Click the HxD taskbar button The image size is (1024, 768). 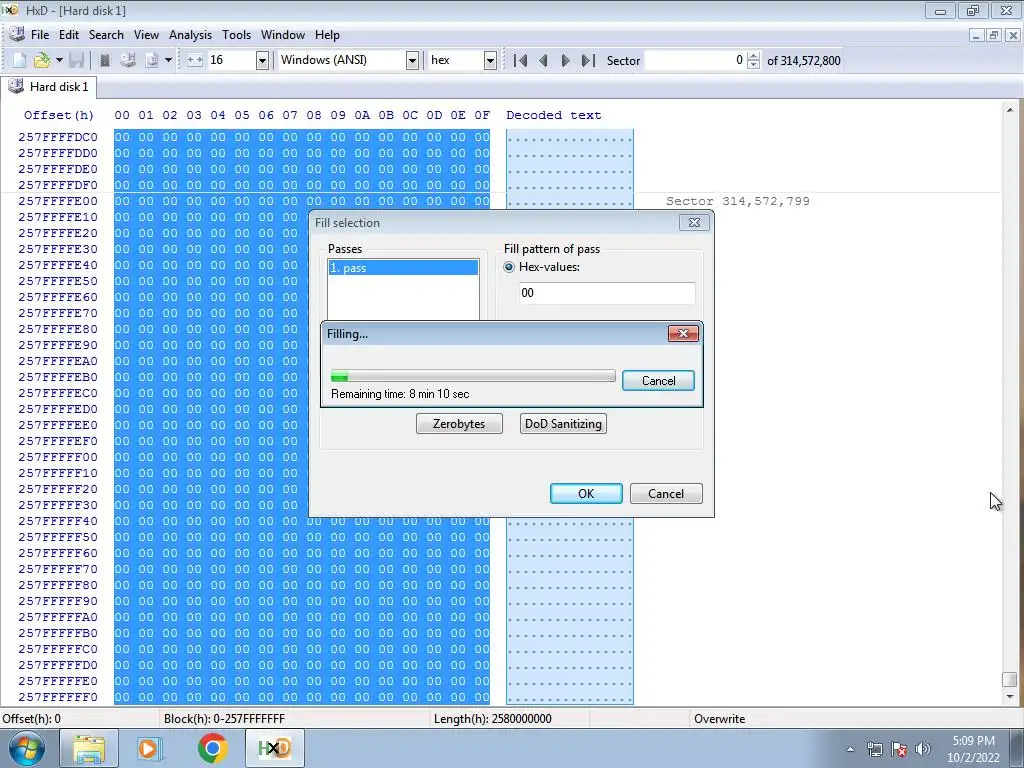point(274,748)
